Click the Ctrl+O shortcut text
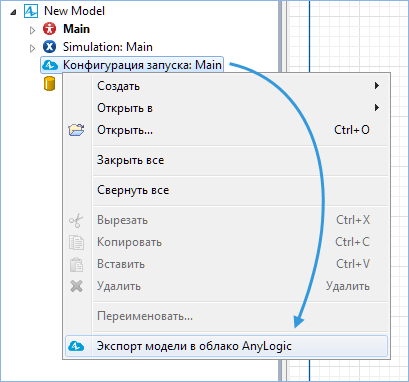The height and width of the screenshot is (382, 409). coord(352,130)
